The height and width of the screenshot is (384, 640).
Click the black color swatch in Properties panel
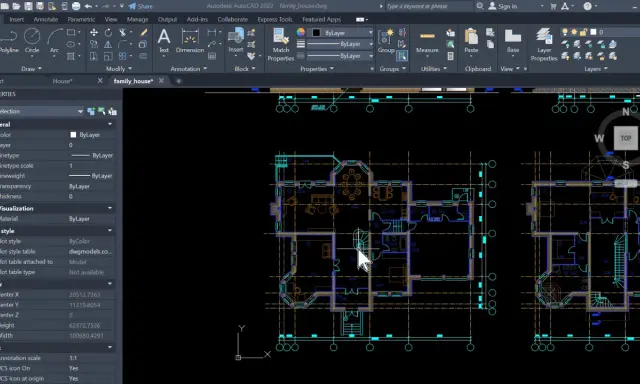[x=316, y=33]
